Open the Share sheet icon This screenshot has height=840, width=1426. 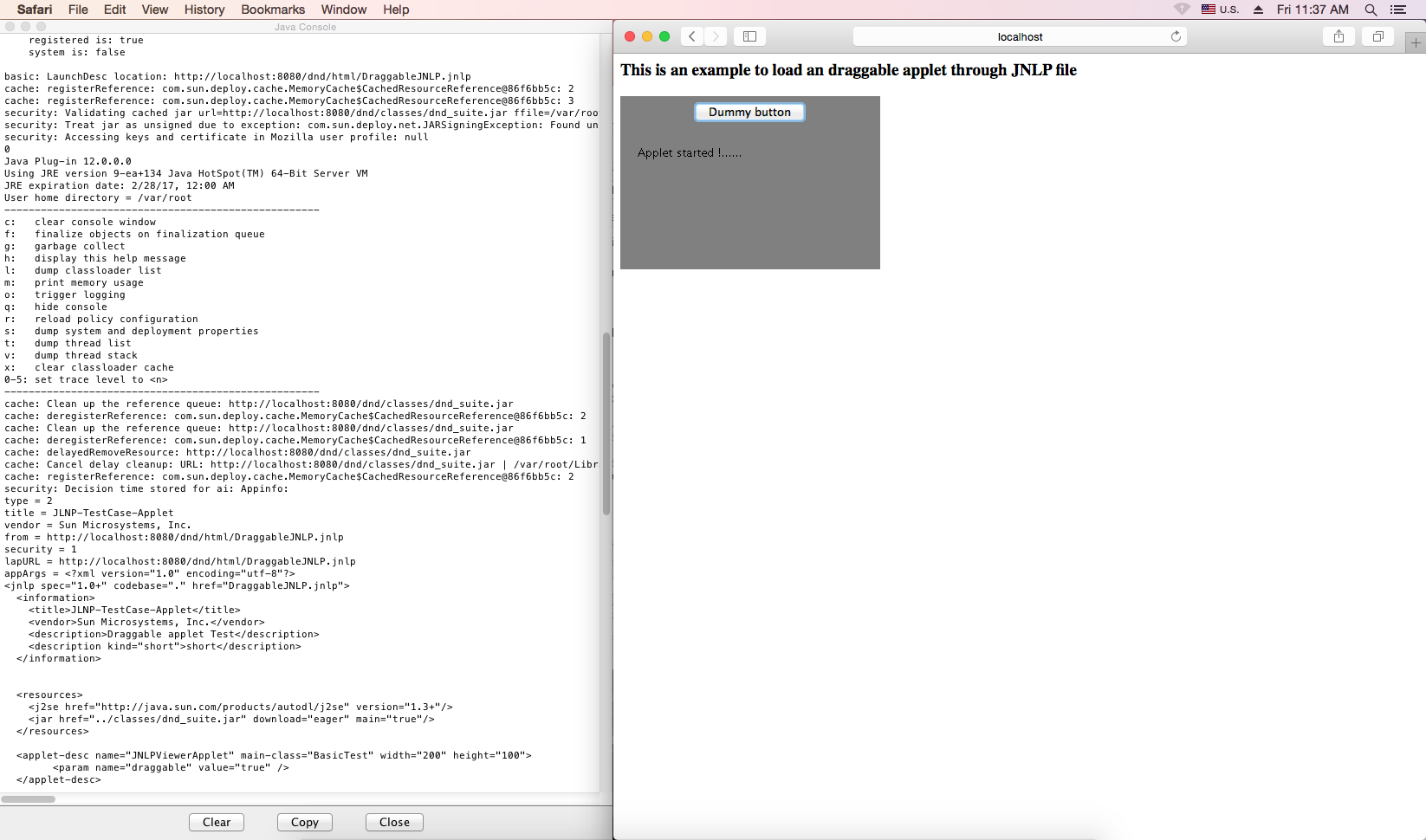1338,36
